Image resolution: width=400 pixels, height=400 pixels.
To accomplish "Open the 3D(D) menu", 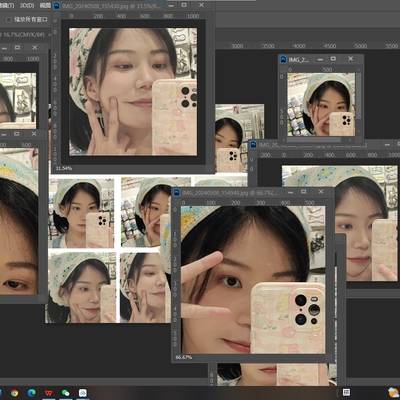I will (26, 5).
